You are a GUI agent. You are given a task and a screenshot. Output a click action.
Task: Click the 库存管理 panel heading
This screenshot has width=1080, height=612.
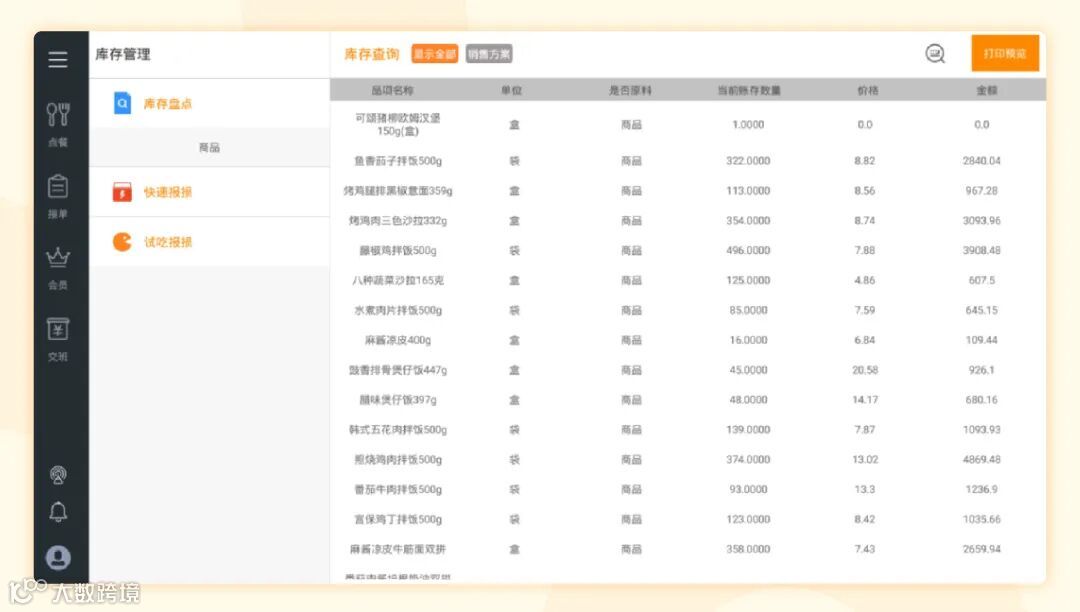[123, 54]
